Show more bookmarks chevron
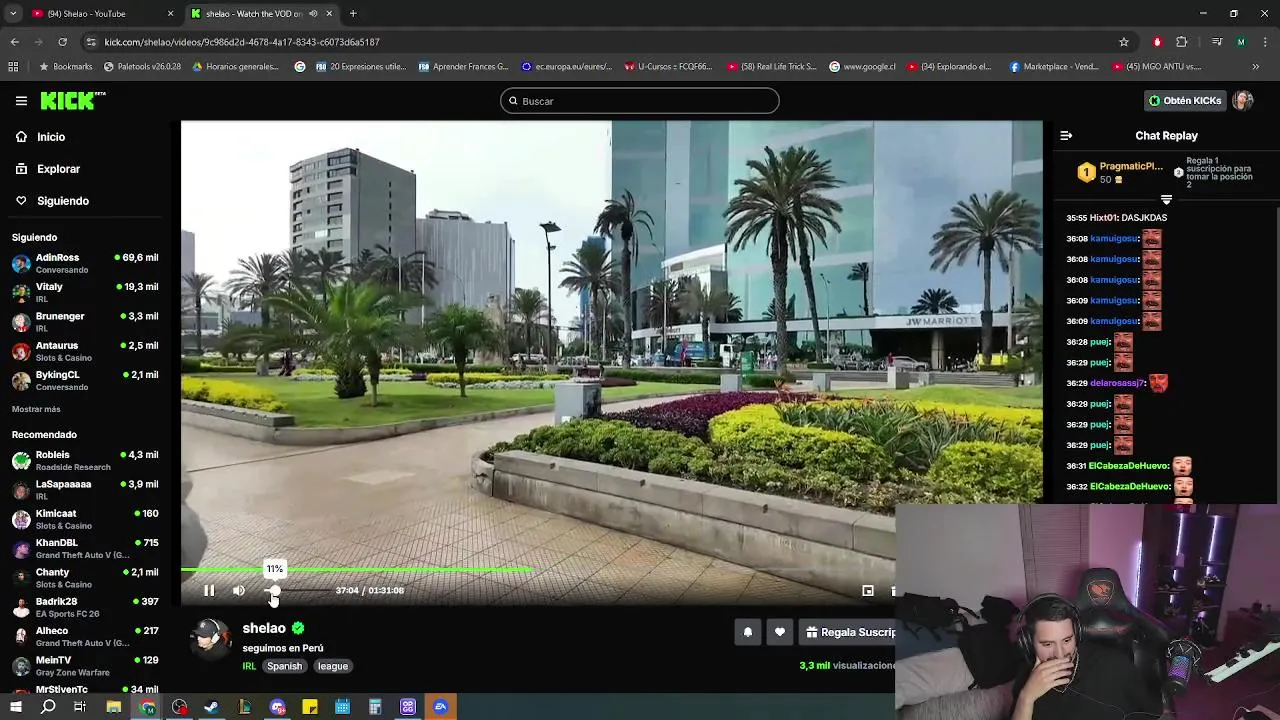Viewport: 1280px width, 720px height. click(1256, 67)
